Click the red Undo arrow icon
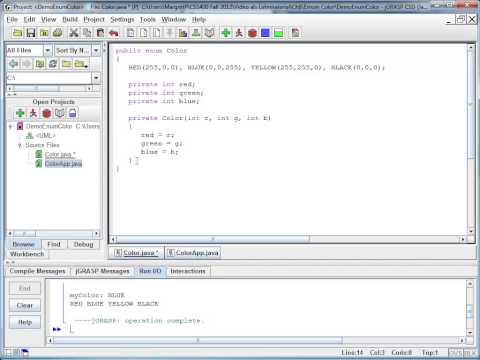The width and height of the screenshot is (480, 360). coord(114,33)
